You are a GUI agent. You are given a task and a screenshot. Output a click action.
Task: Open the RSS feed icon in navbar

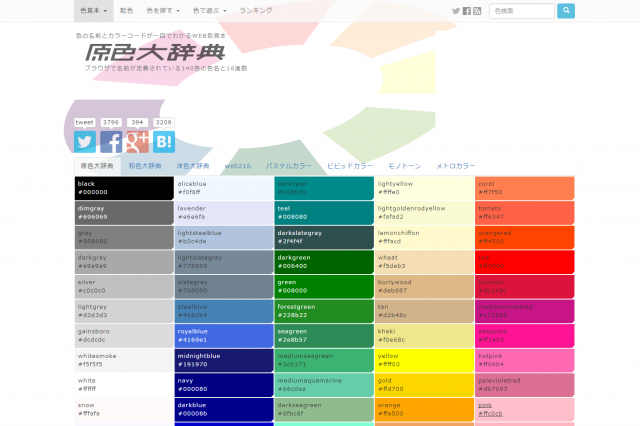tap(478, 11)
